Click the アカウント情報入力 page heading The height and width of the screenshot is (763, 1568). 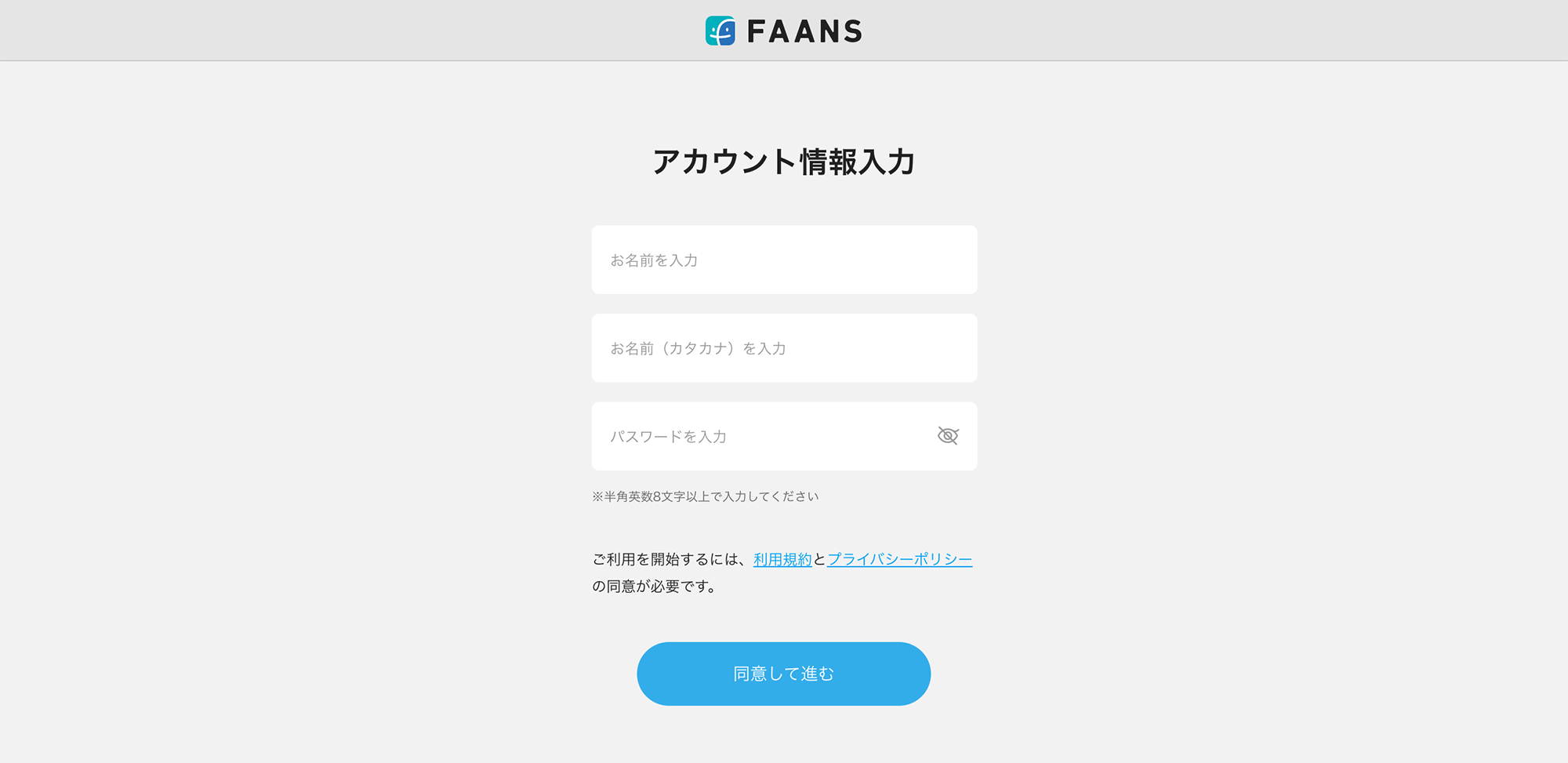pos(784,163)
